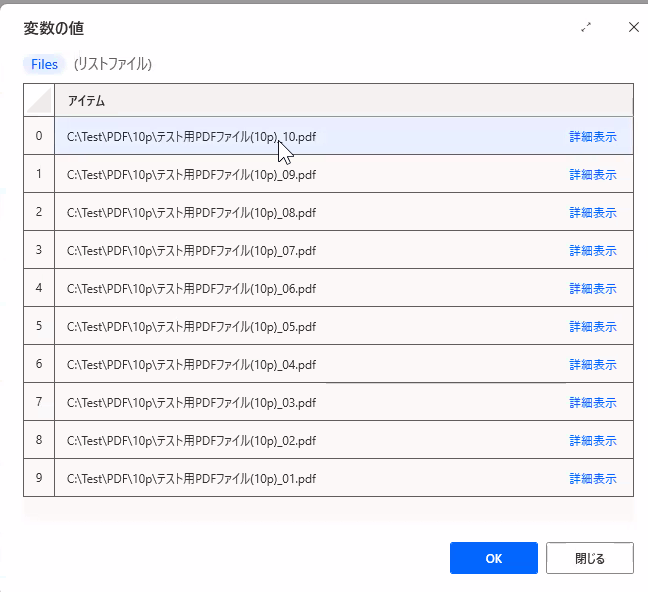Click the アイテム column header
Viewport: 648px width, 592px height.
pos(344,100)
